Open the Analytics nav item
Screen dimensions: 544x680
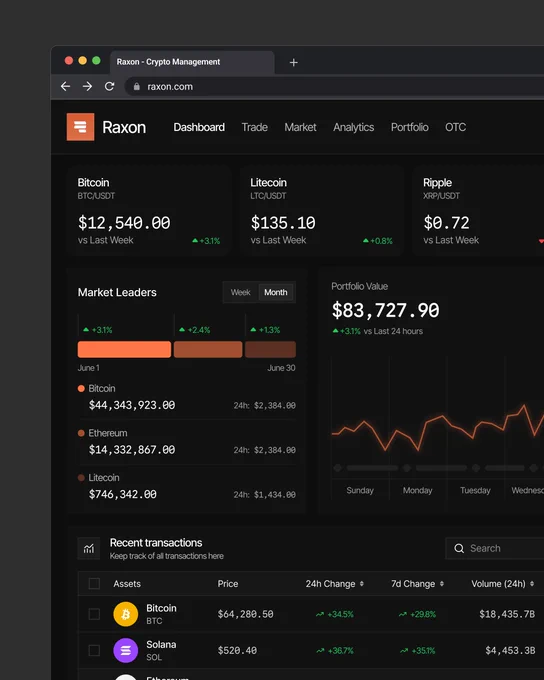point(354,127)
